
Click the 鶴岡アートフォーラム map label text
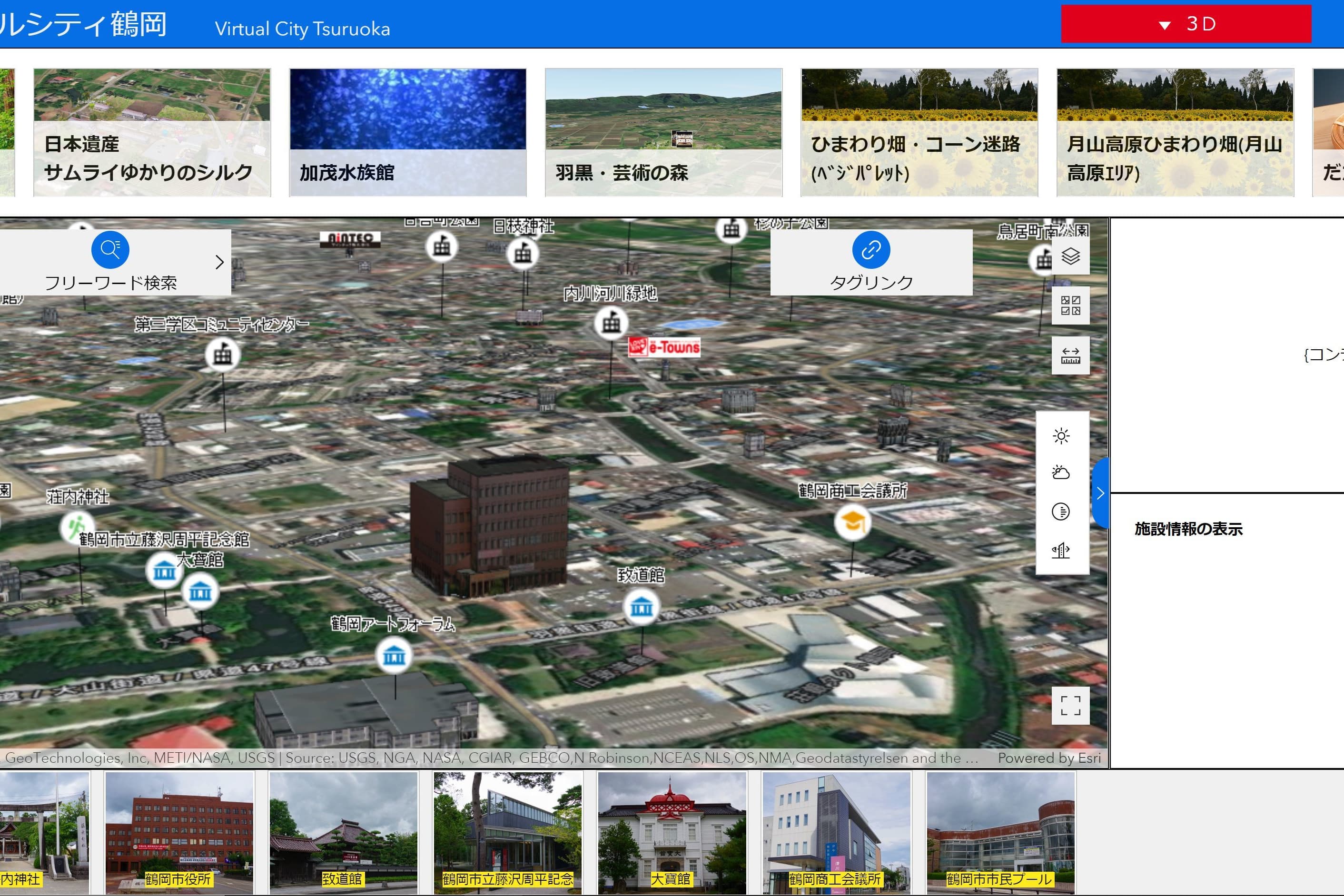point(393,624)
